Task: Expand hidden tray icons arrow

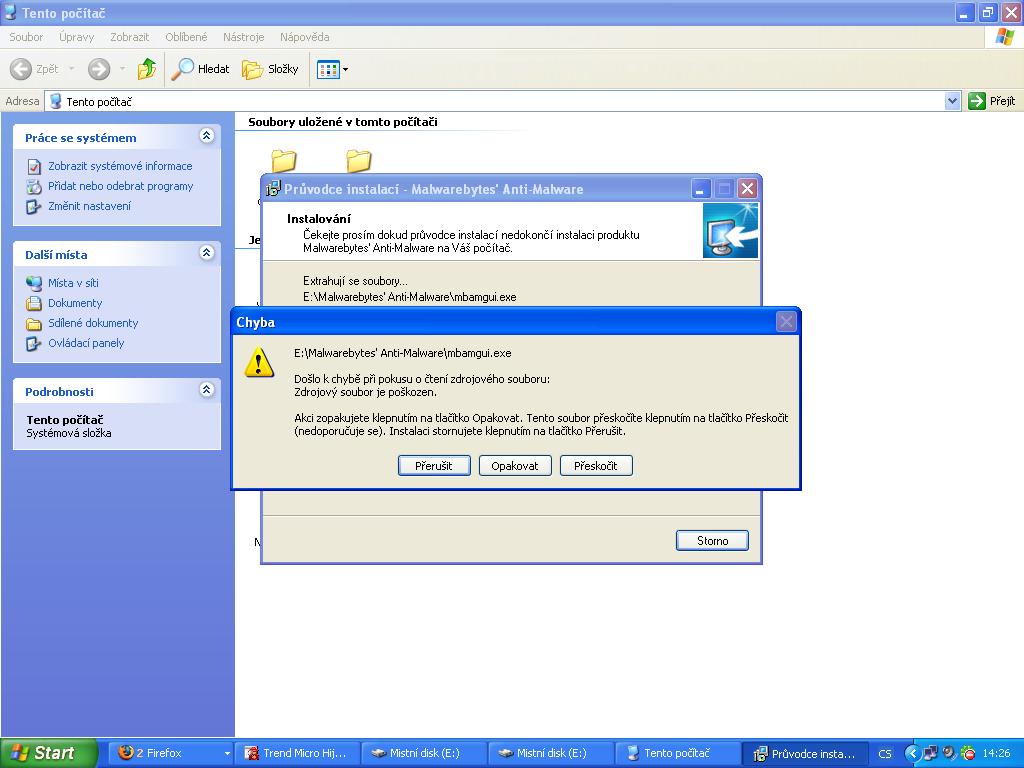Action: coord(912,754)
